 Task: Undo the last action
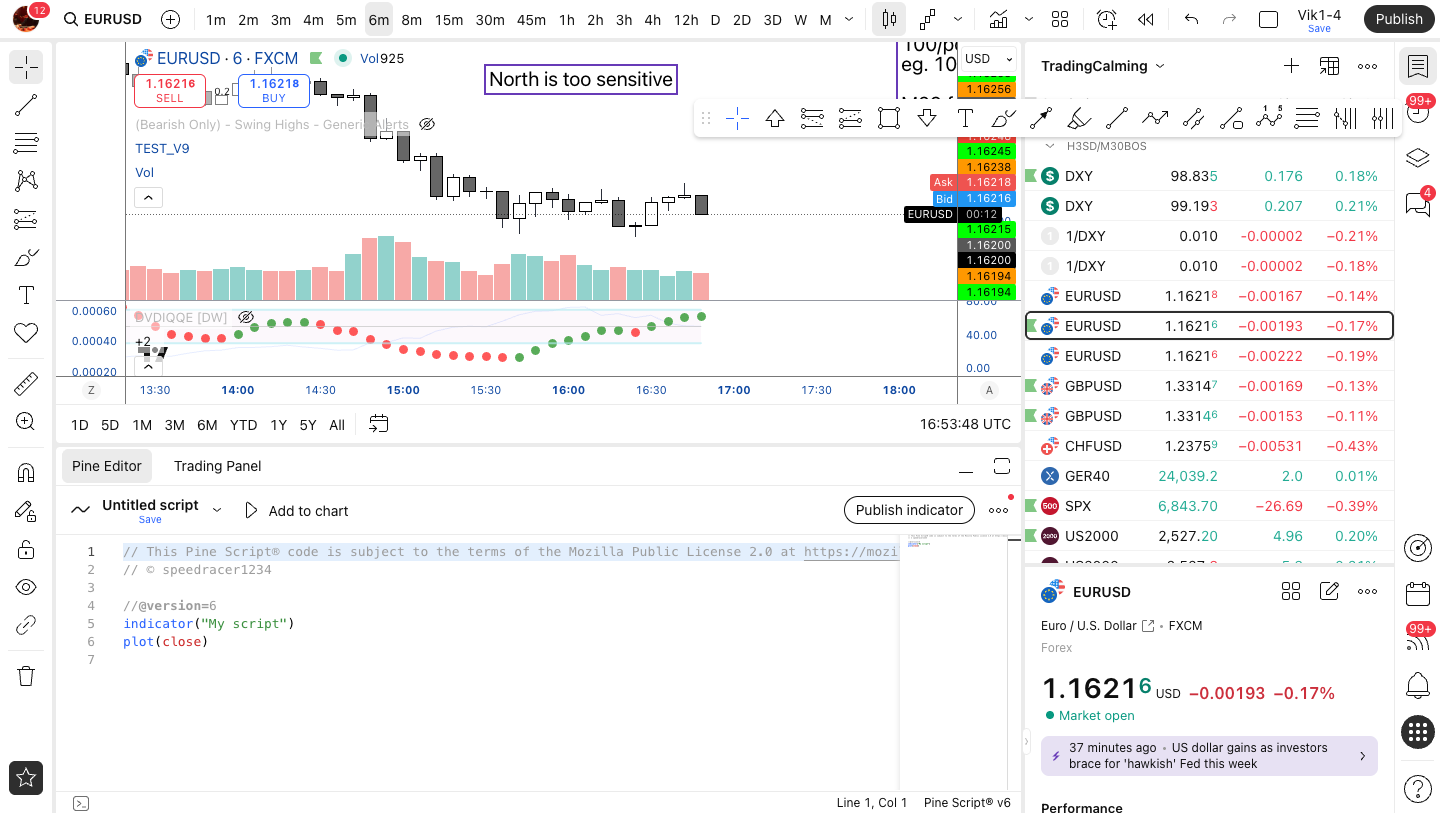[x=1191, y=19]
